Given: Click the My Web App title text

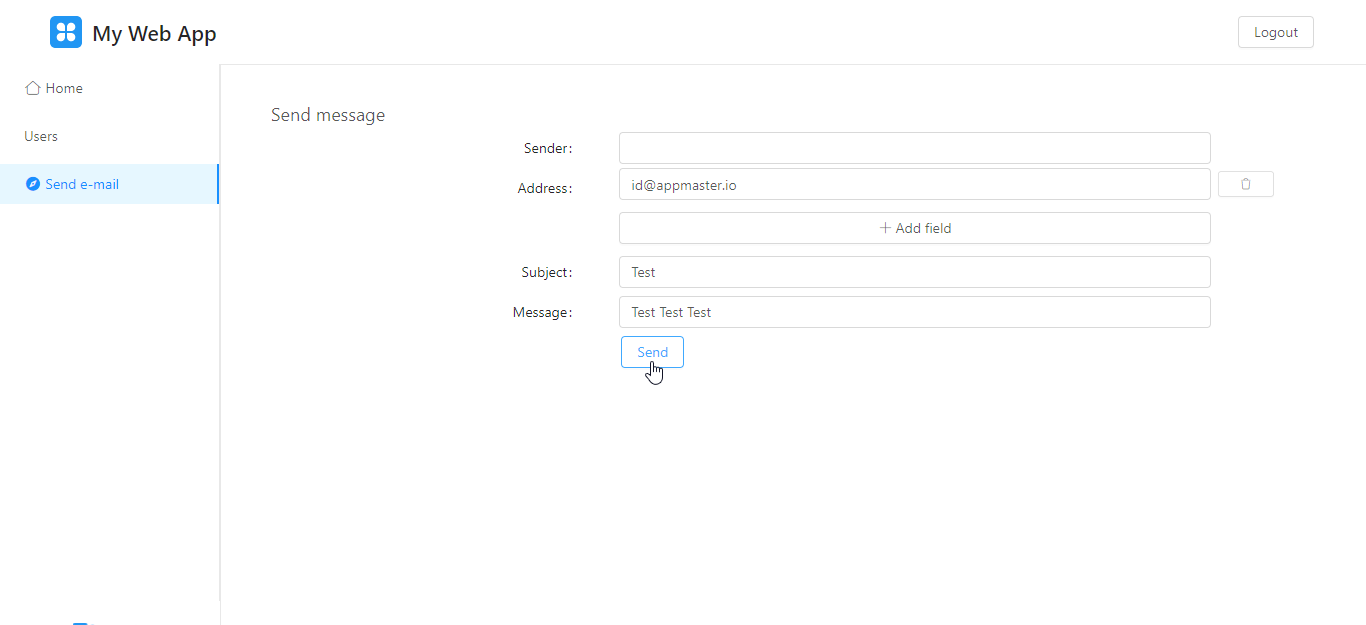Looking at the screenshot, I should point(154,33).
